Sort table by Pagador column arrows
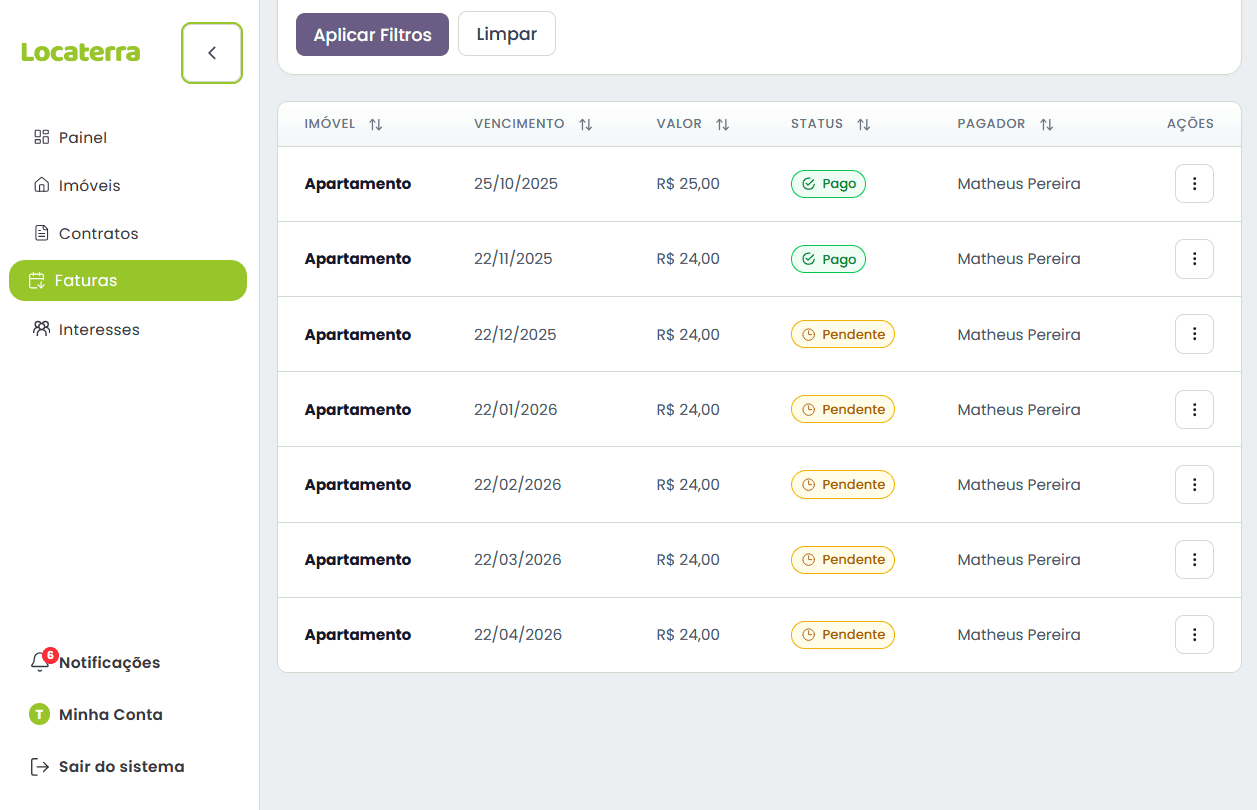 click(1046, 125)
